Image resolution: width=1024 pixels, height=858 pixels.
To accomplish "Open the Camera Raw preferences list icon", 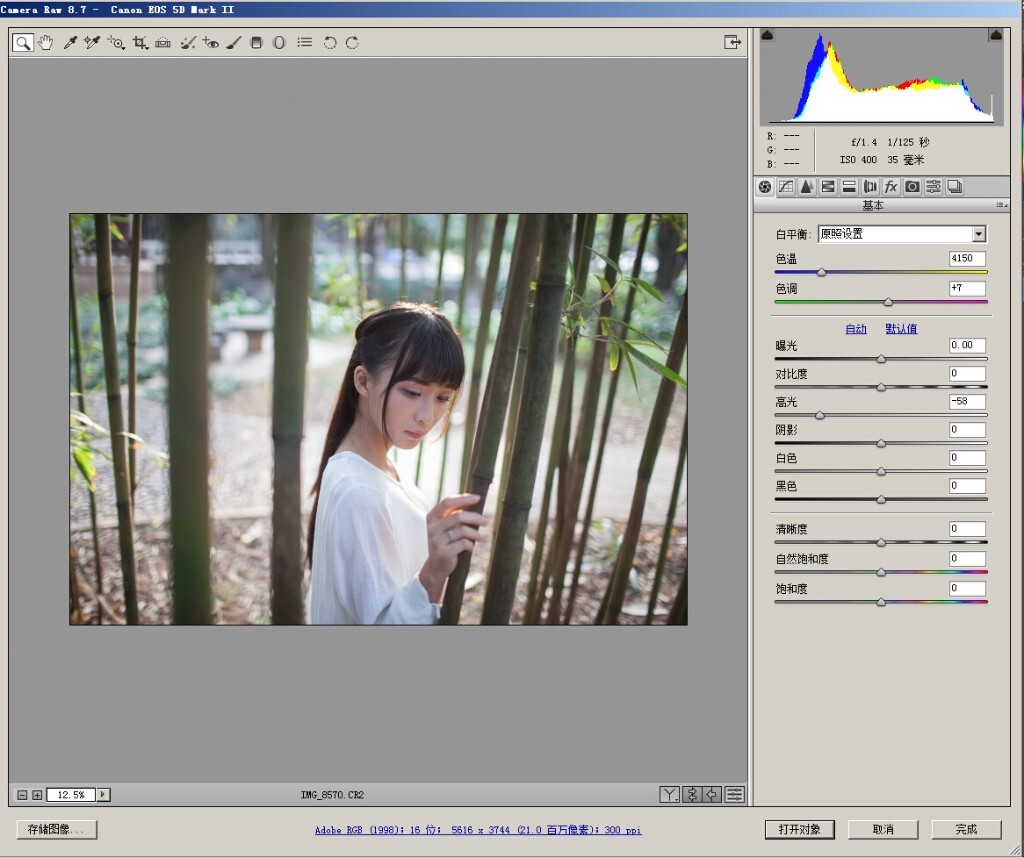I will (304, 42).
